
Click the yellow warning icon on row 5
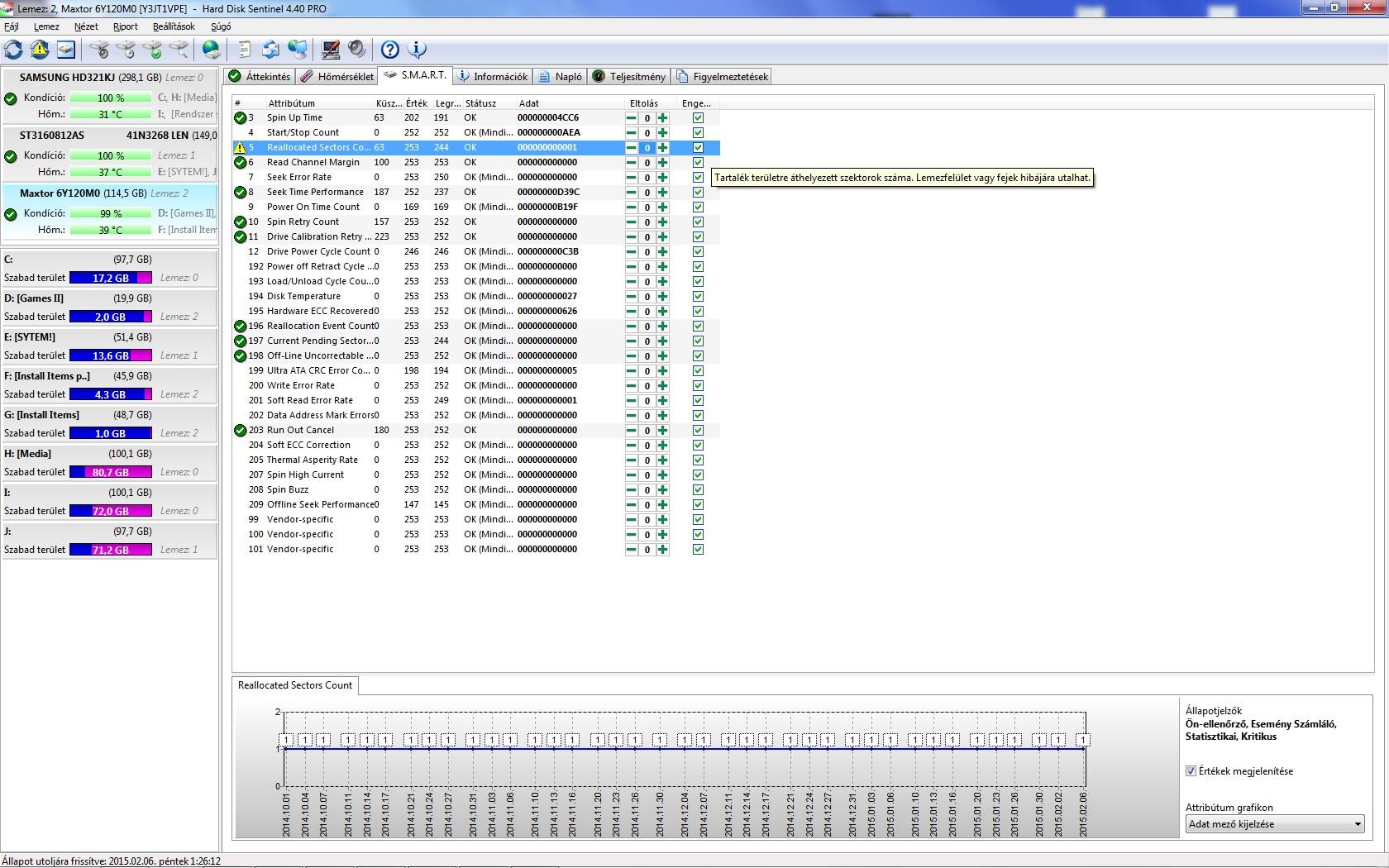click(240, 148)
